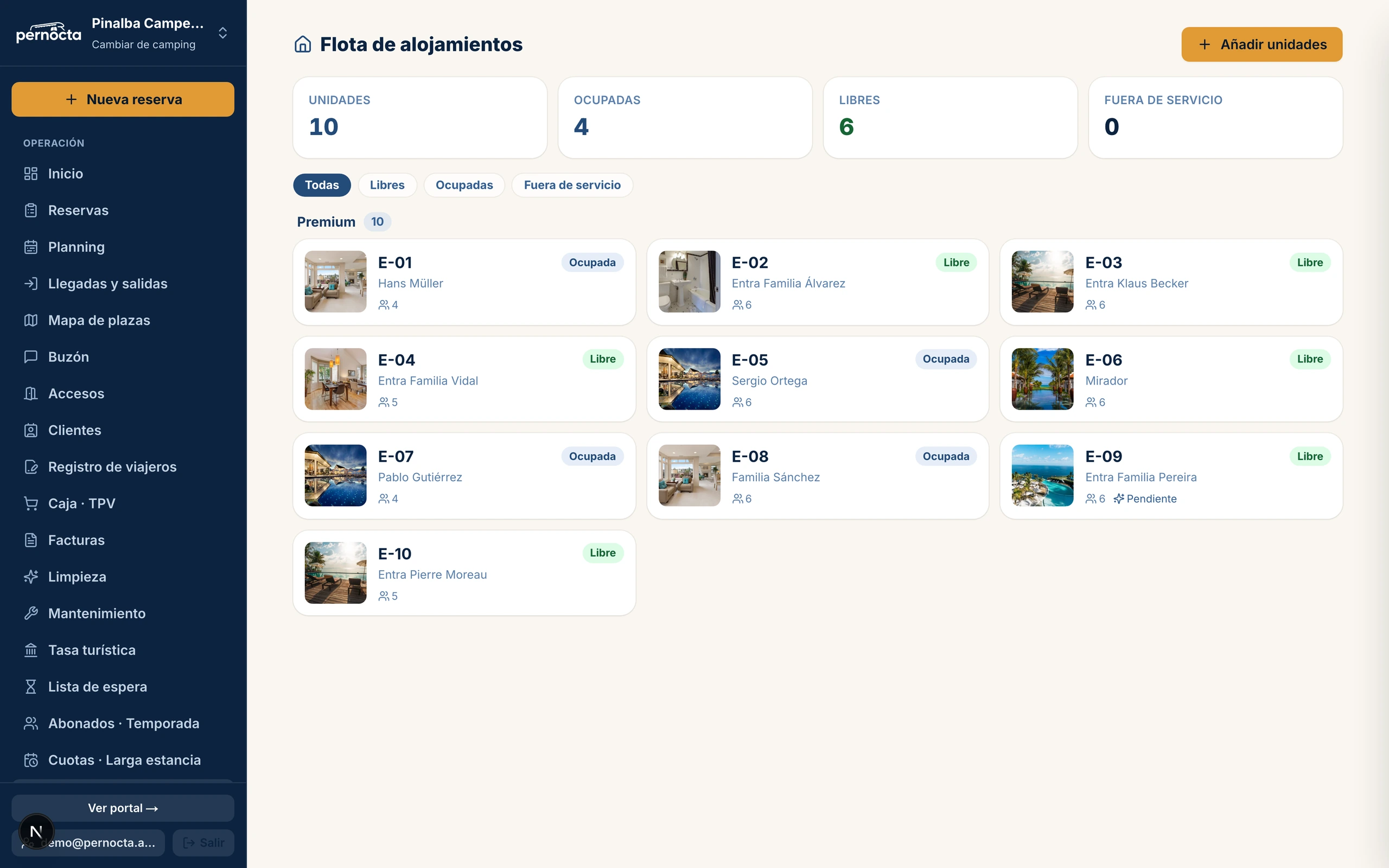Select the Libres filter tab

(x=387, y=185)
